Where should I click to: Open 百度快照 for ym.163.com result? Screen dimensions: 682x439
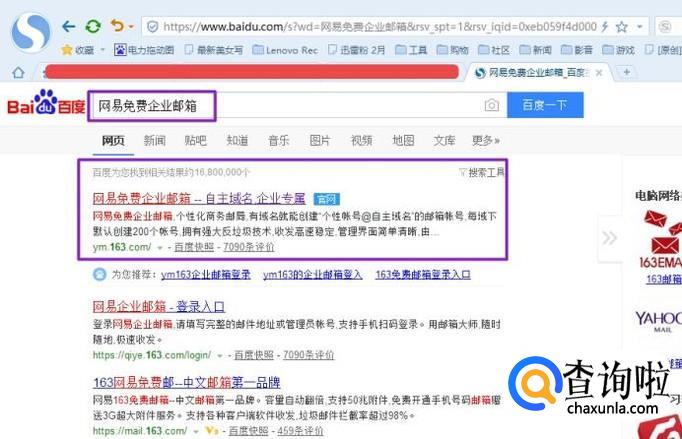pos(194,247)
